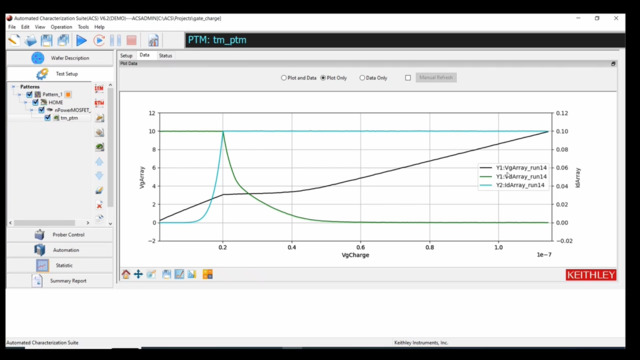Open the Edit menu

25,27
